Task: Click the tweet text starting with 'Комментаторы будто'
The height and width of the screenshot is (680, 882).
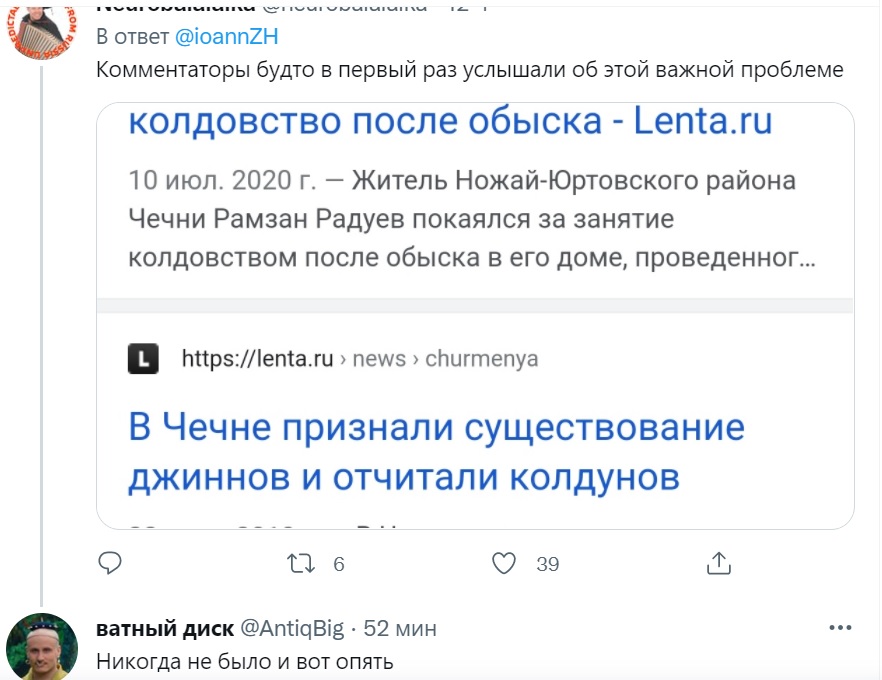Action: pos(470,71)
